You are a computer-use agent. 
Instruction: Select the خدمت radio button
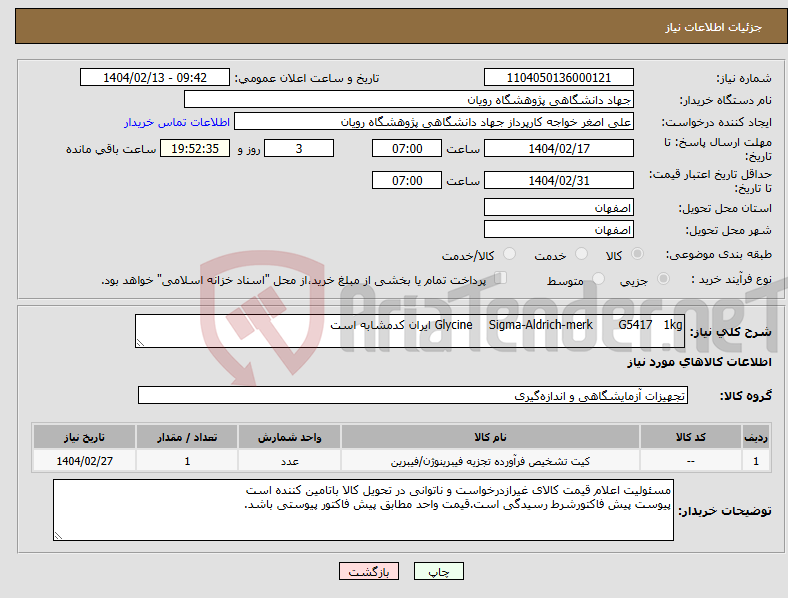(581, 254)
